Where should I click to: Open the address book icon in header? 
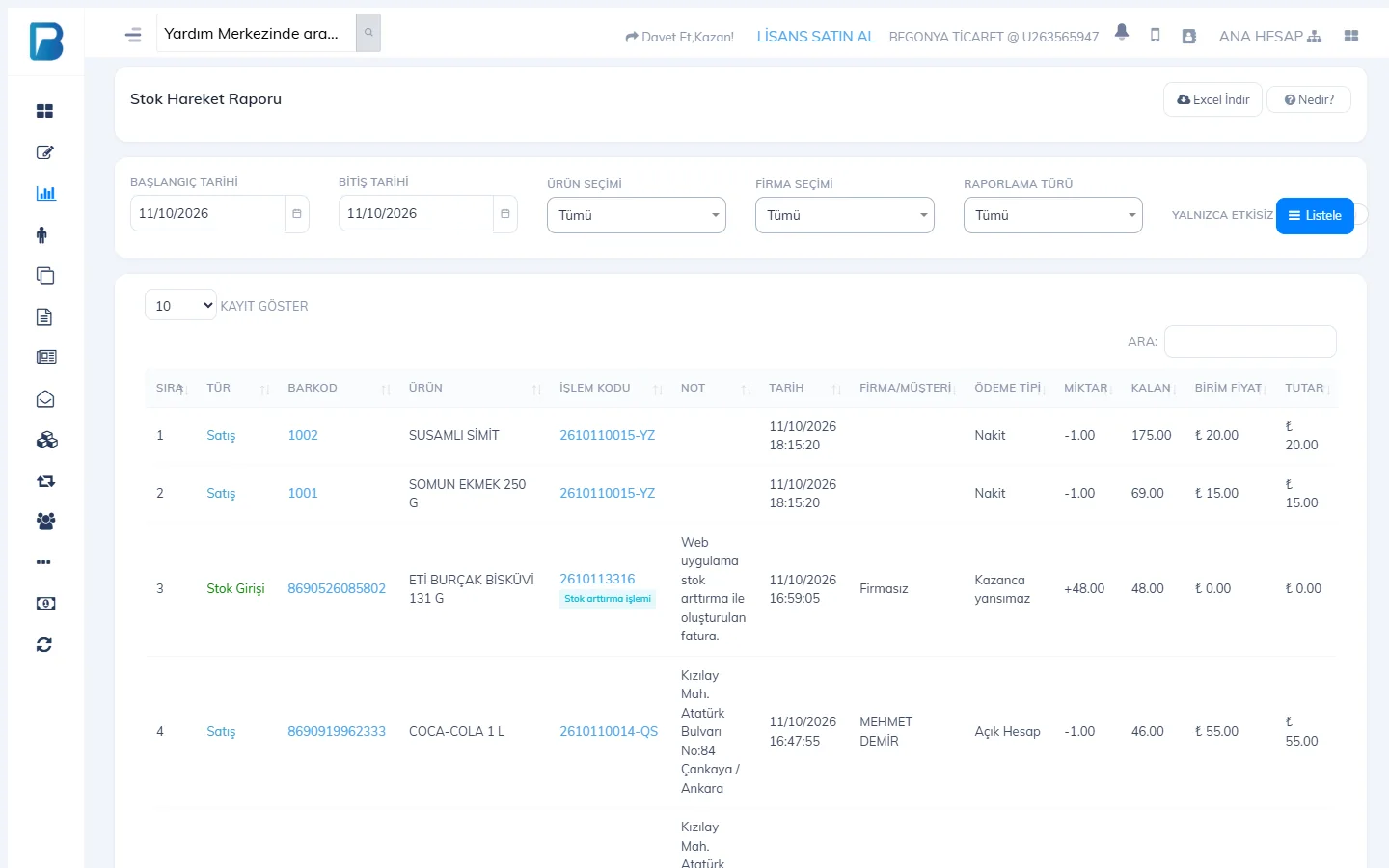(x=1188, y=36)
